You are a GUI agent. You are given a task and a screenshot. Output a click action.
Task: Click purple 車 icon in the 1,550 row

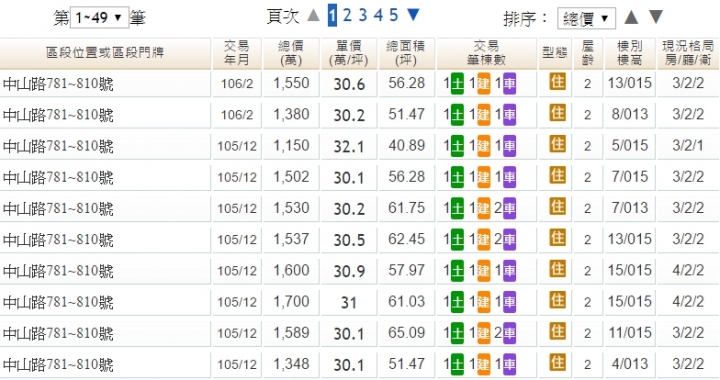click(x=509, y=84)
